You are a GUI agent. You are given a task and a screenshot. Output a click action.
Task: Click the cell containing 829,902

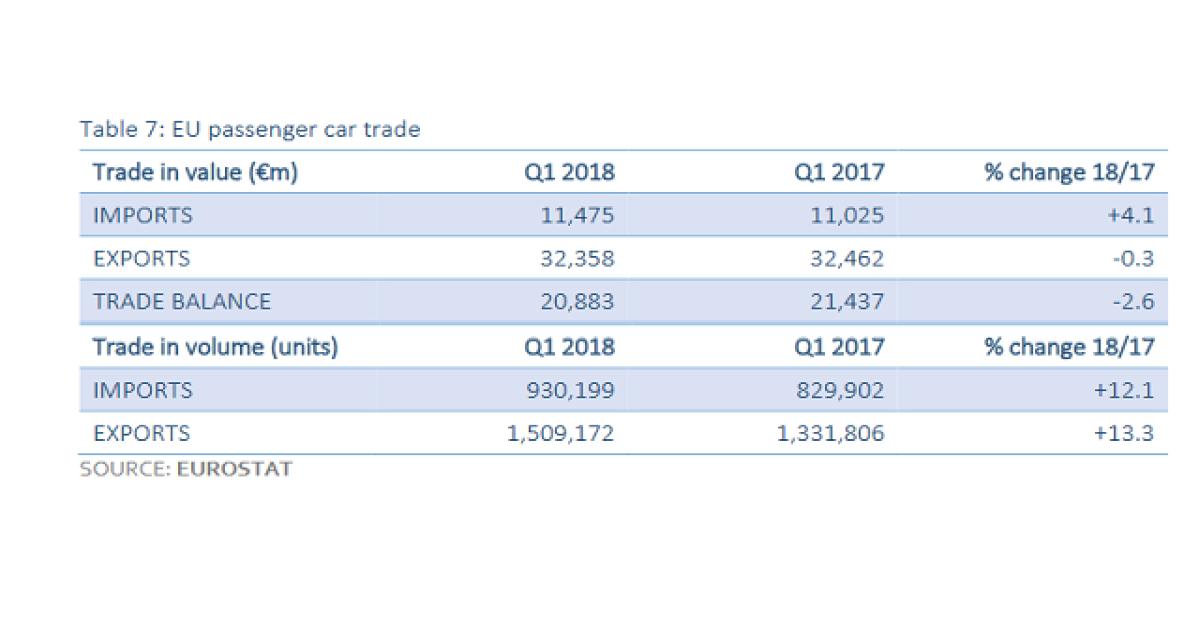point(839,391)
